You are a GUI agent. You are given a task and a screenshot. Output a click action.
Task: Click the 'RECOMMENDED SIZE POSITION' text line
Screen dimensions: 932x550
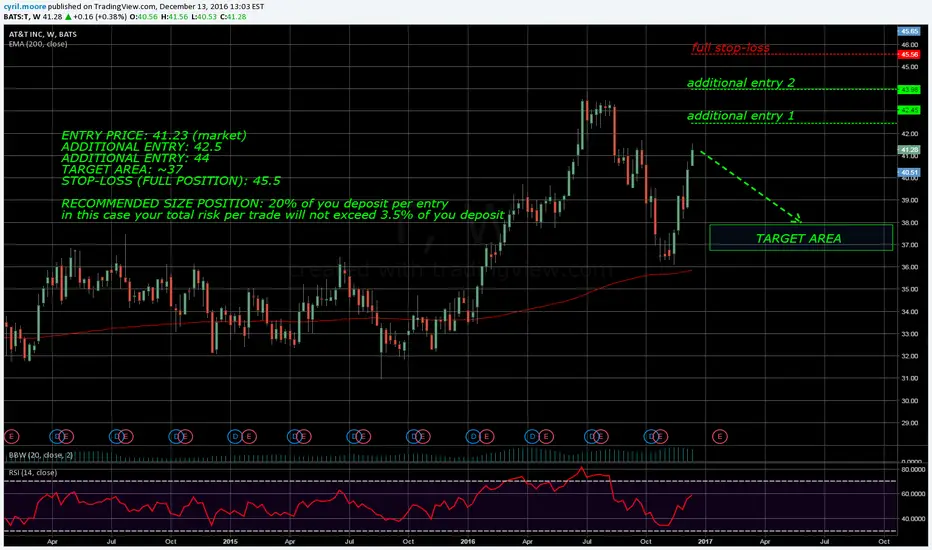click(x=254, y=203)
